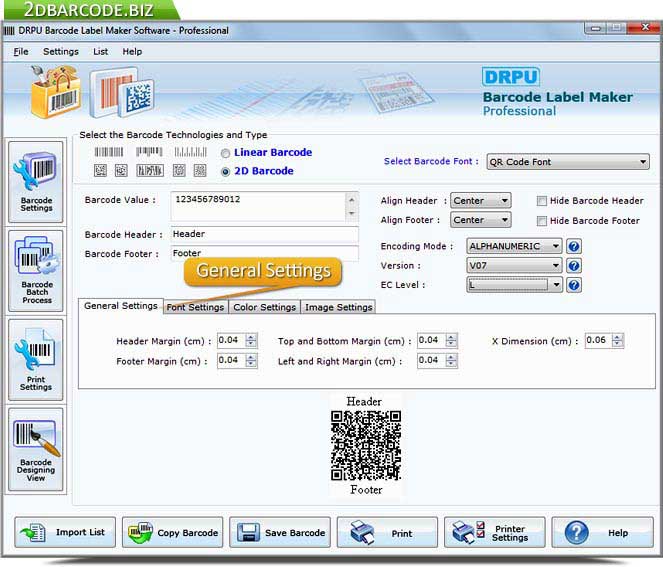Click the PDF417 style sample icon
This screenshot has width=663, height=567.
pyautogui.click(x=150, y=171)
